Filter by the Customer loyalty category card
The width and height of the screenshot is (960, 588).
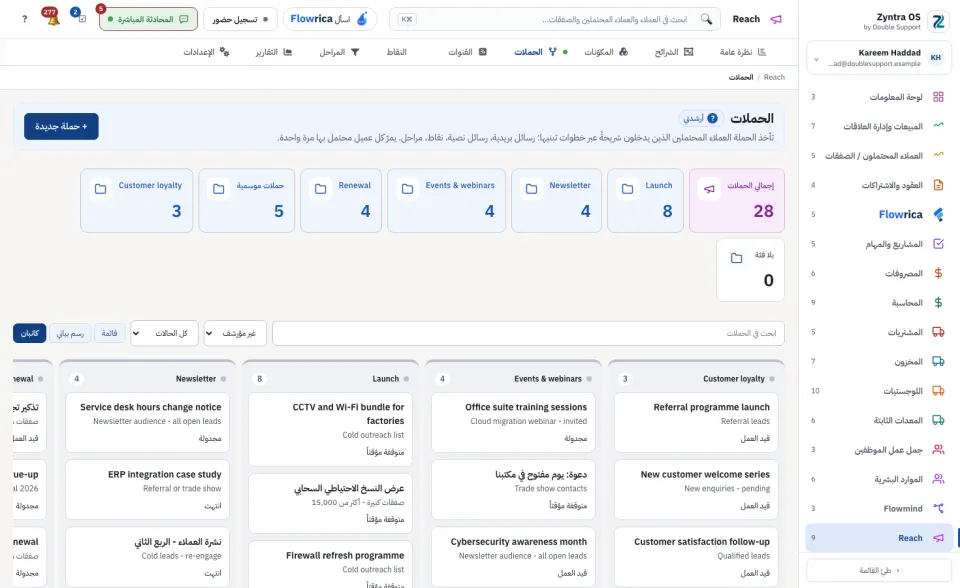(x=137, y=200)
